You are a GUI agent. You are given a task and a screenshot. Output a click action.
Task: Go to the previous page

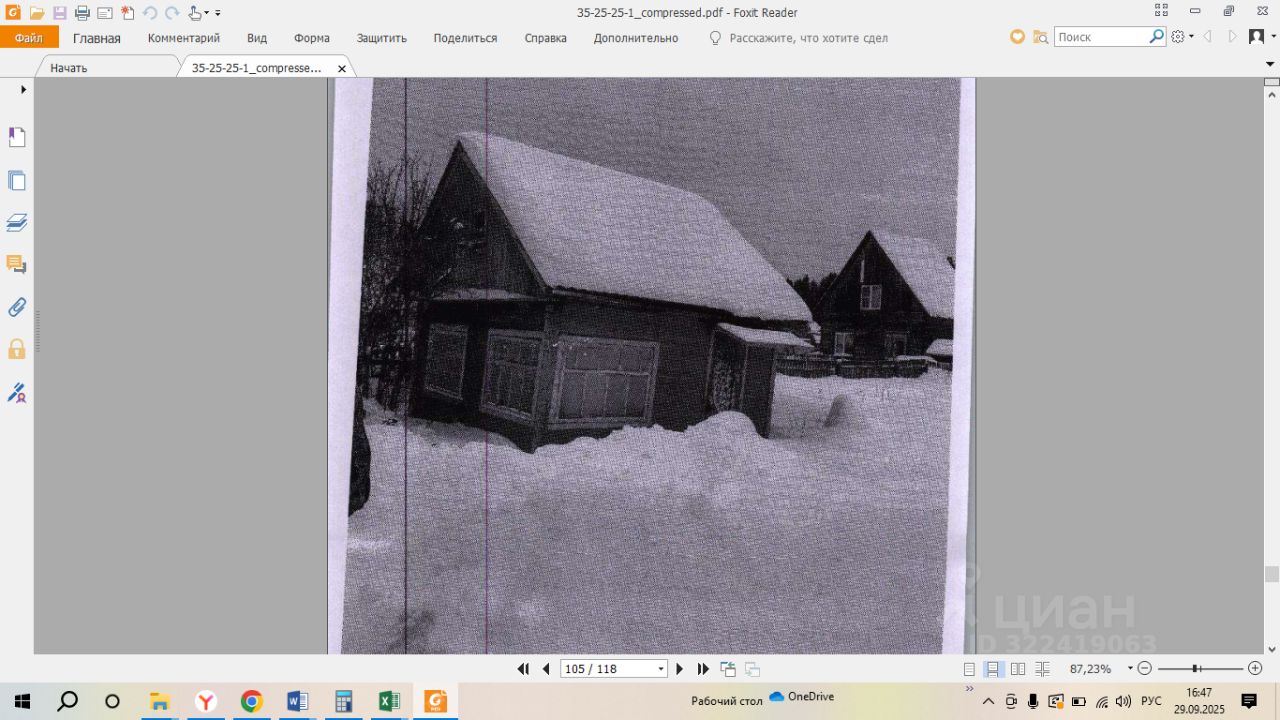point(546,669)
